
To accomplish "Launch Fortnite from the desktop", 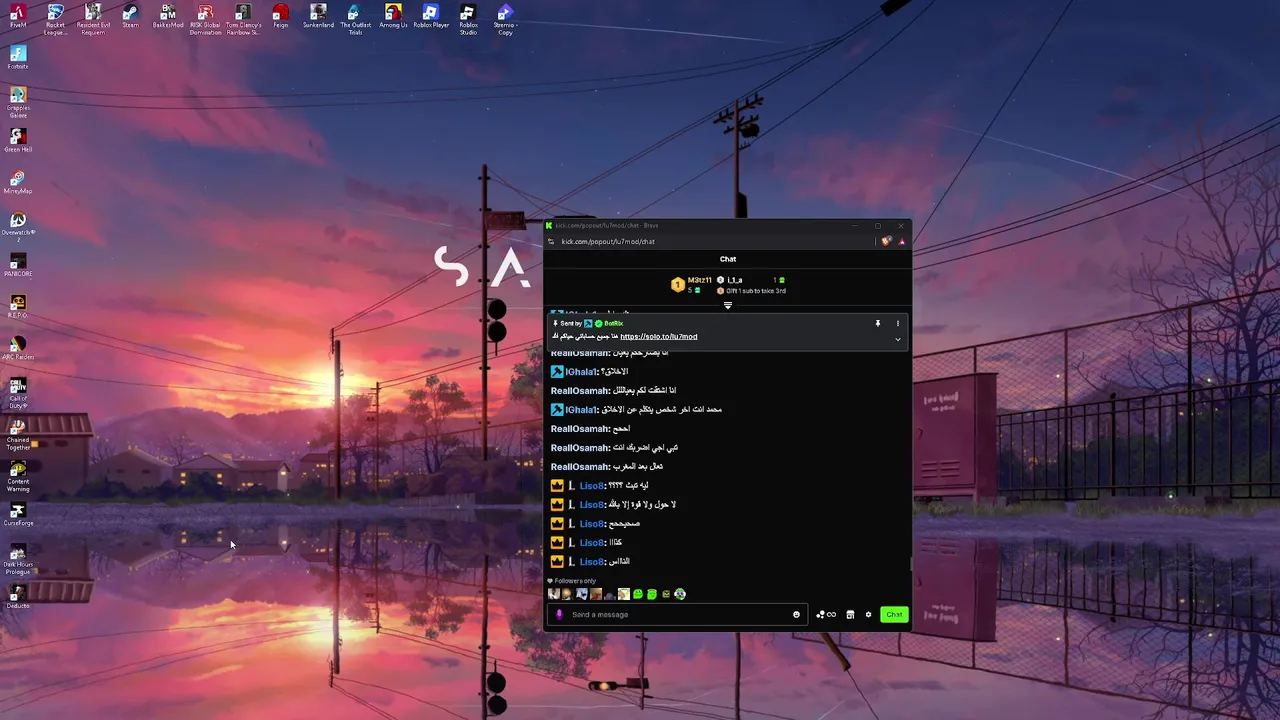I will (18, 58).
